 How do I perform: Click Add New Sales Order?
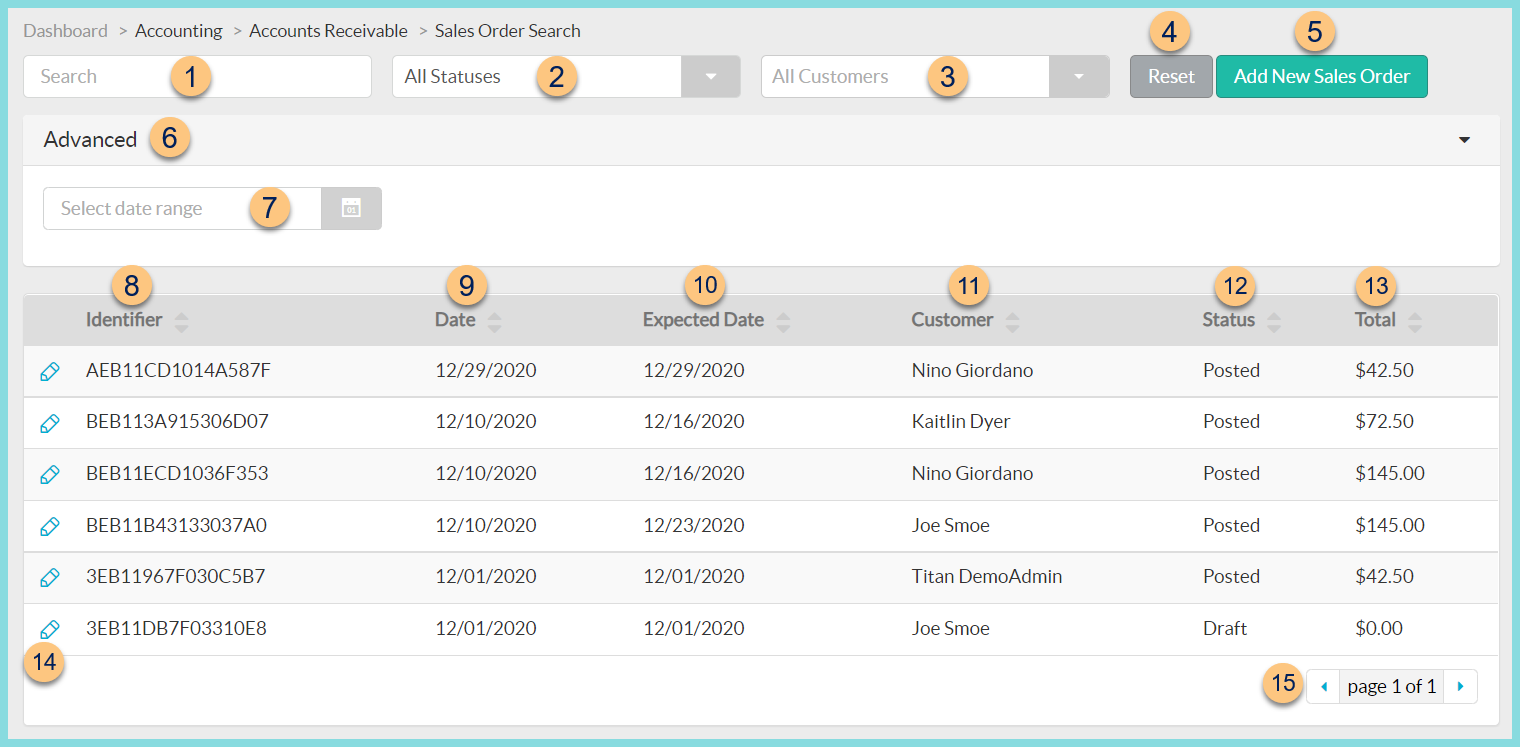point(1321,76)
